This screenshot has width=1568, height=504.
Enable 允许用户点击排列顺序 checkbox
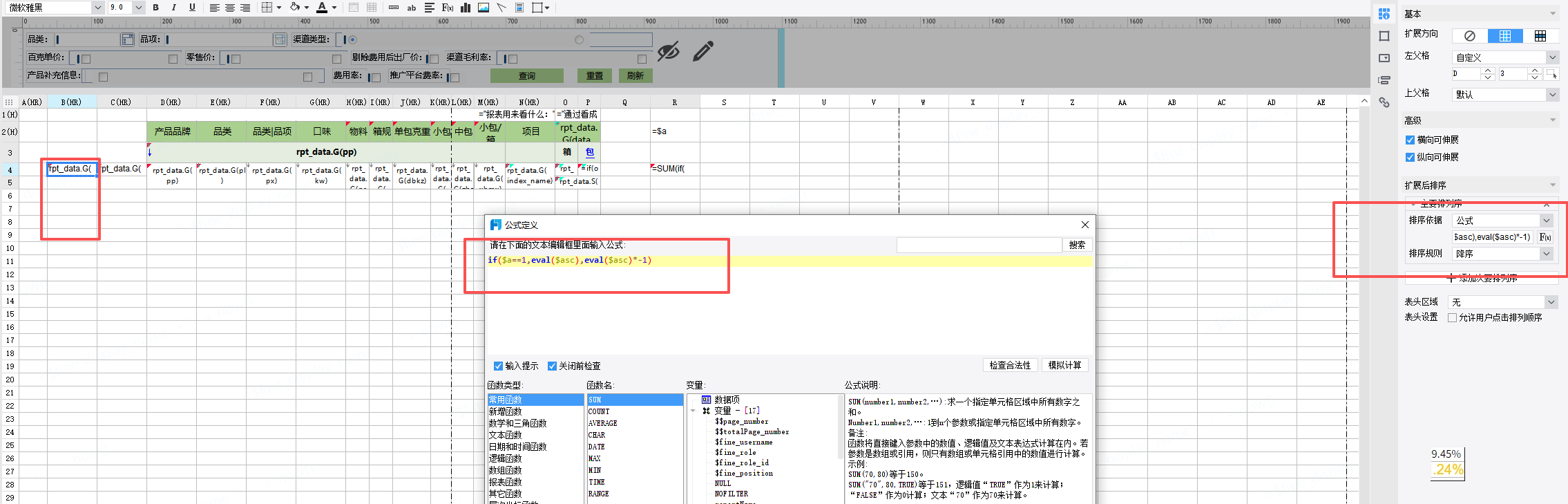click(1452, 318)
